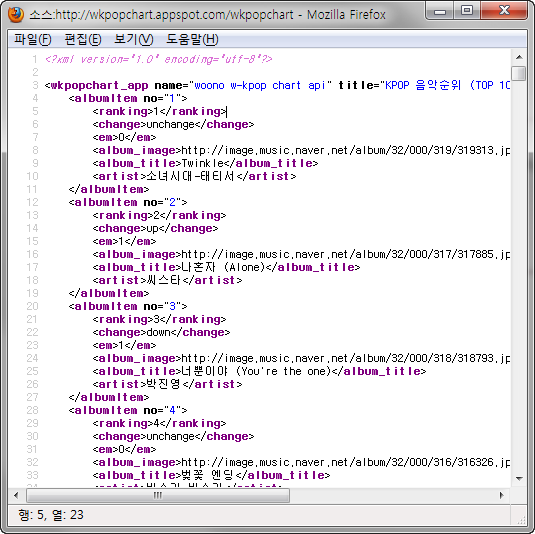Viewport: 535px width, 534px height.
Task: Click the status bar text 행: 5, 열: 23
Action: (x=51, y=515)
